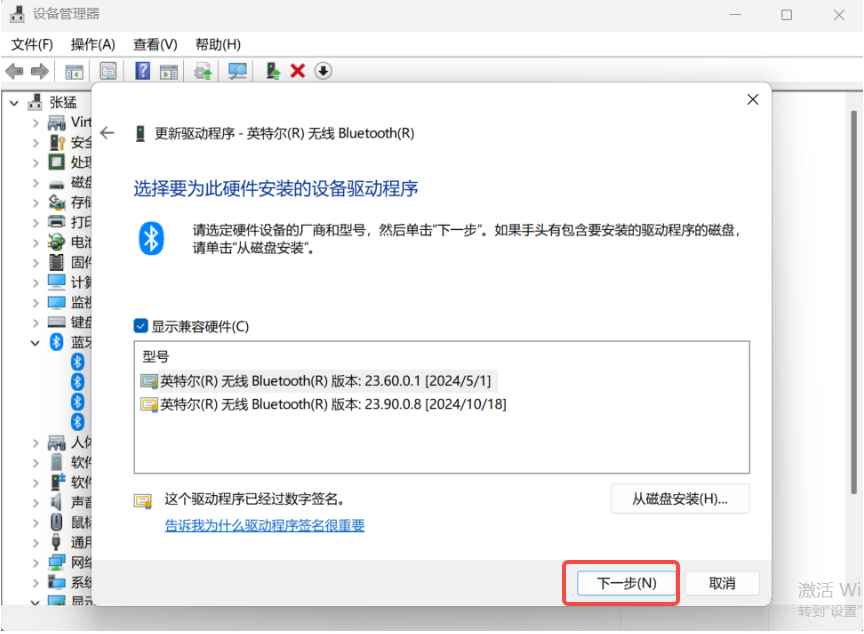The image size is (864, 634).
Task: Click the down-arrow circle toolbar icon
Action: (323, 71)
